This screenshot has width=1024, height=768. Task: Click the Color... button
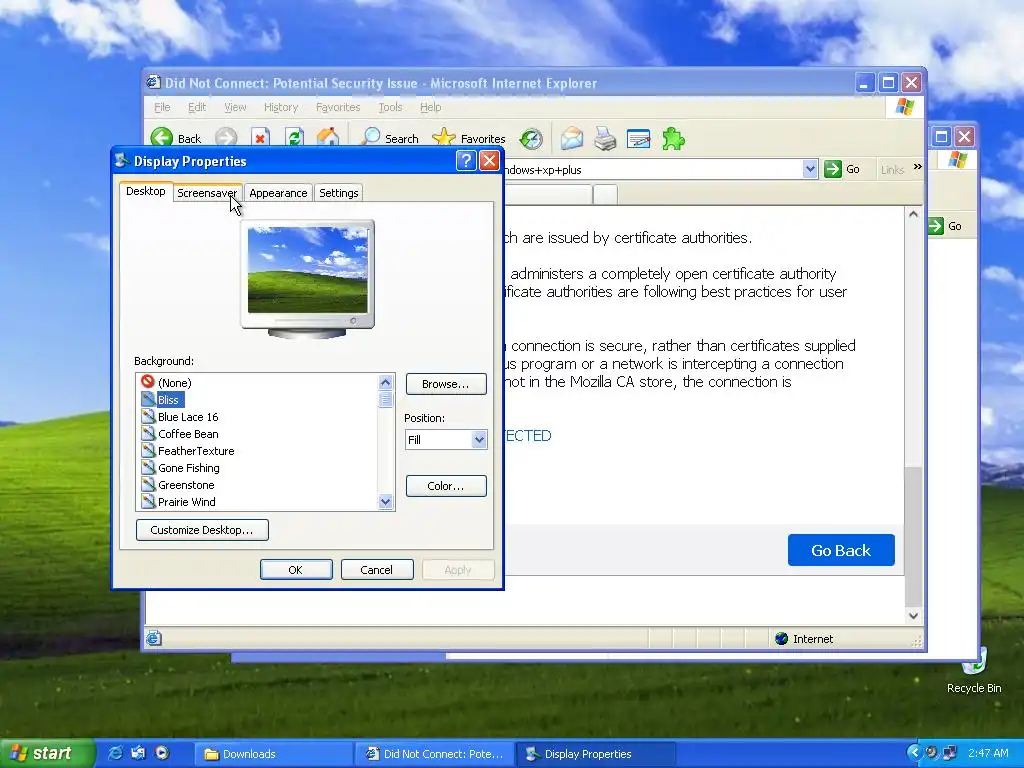click(446, 486)
